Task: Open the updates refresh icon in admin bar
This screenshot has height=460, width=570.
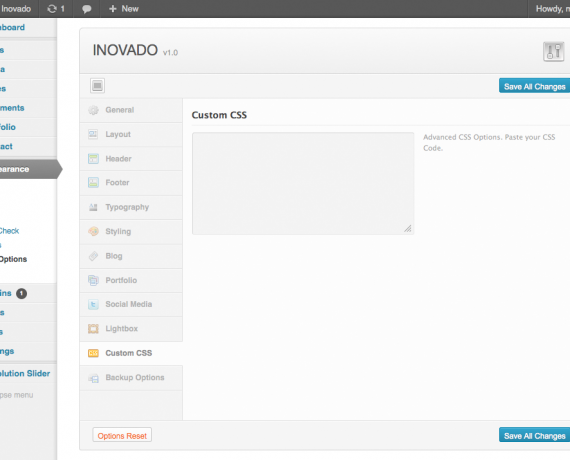Action: coord(52,9)
